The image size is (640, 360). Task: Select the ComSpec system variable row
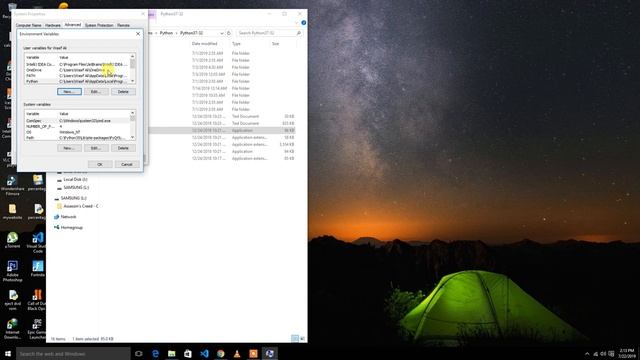[x=77, y=121]
